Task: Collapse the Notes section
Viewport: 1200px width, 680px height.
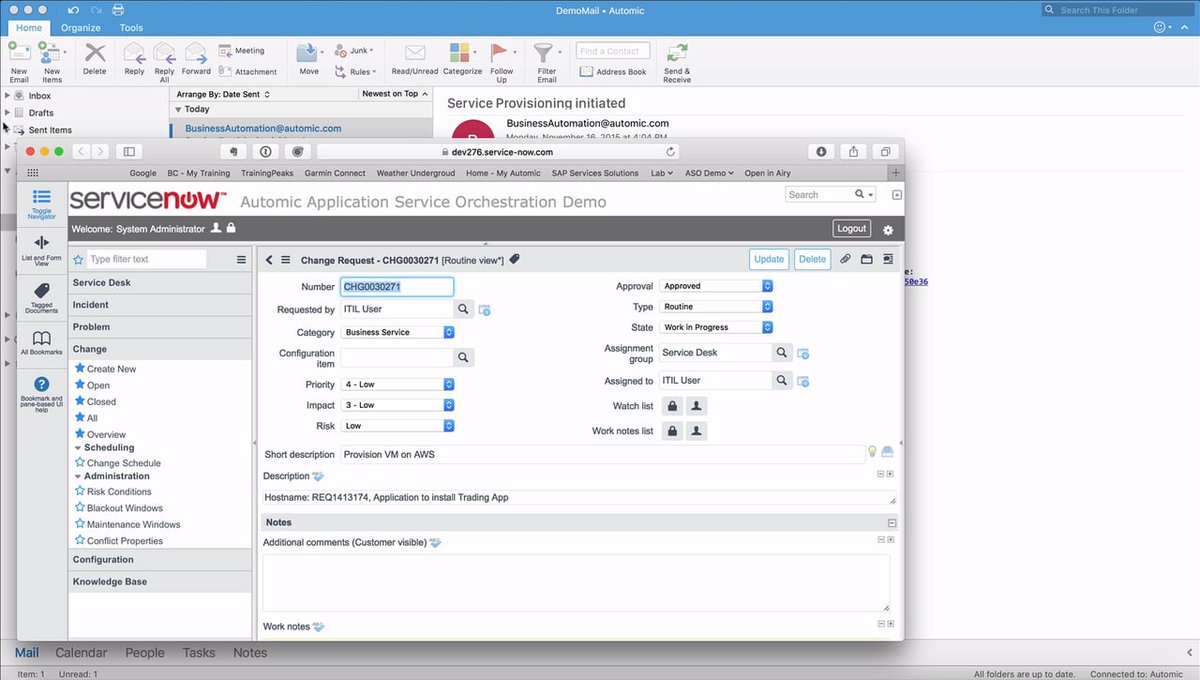Action: (x=889, y=522)
